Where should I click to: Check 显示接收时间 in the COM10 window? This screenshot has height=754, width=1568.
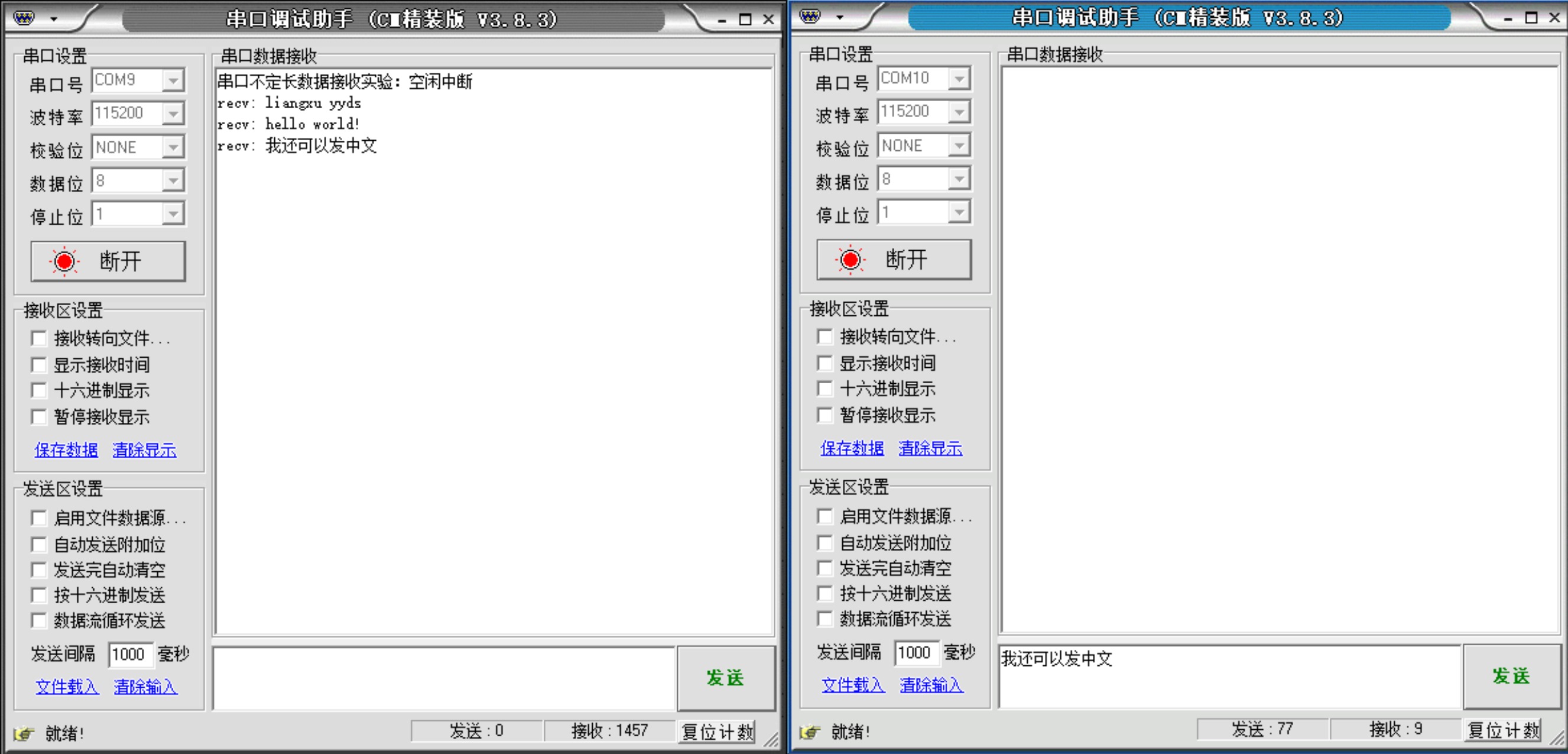[825, 364]
